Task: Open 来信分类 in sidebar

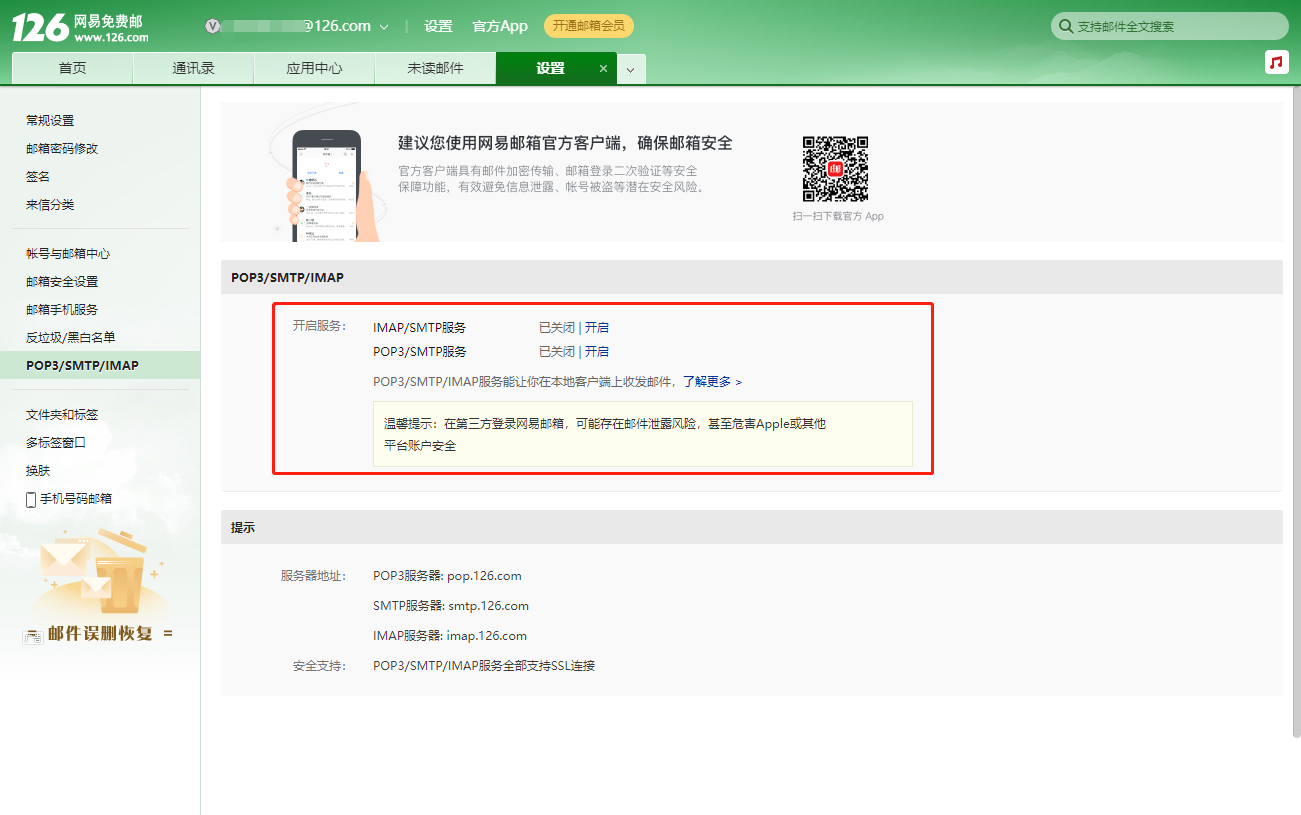Action: (50, 204)
